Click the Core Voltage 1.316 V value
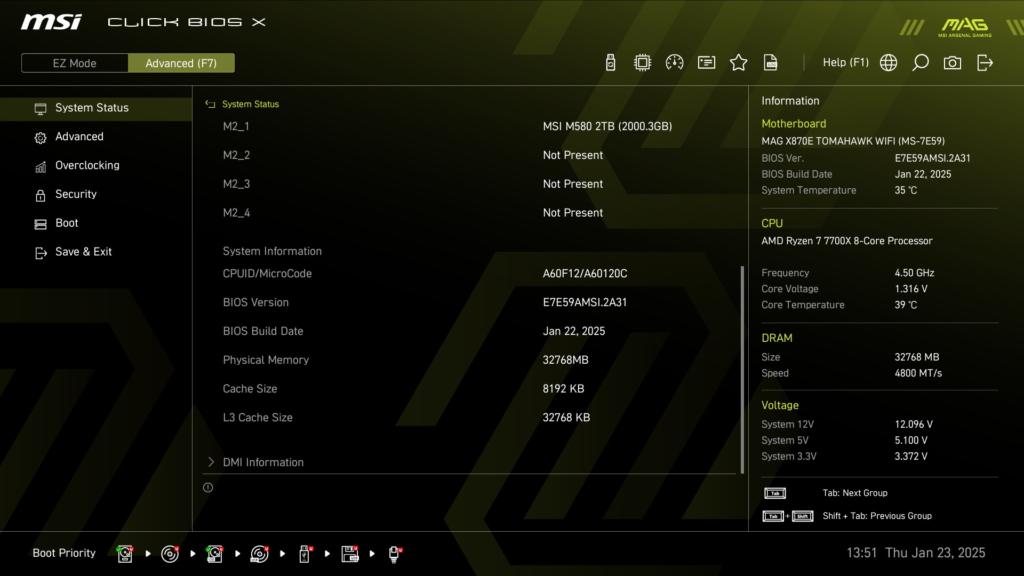Screen dimensions: 1024x576 911,289
